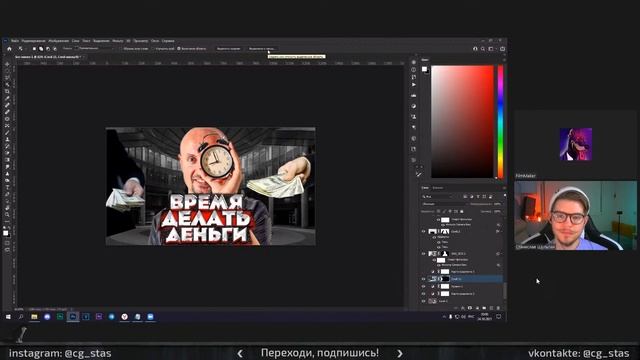Click Link layers icon at panel bottom
640x360 pixels.
[456, 308]
